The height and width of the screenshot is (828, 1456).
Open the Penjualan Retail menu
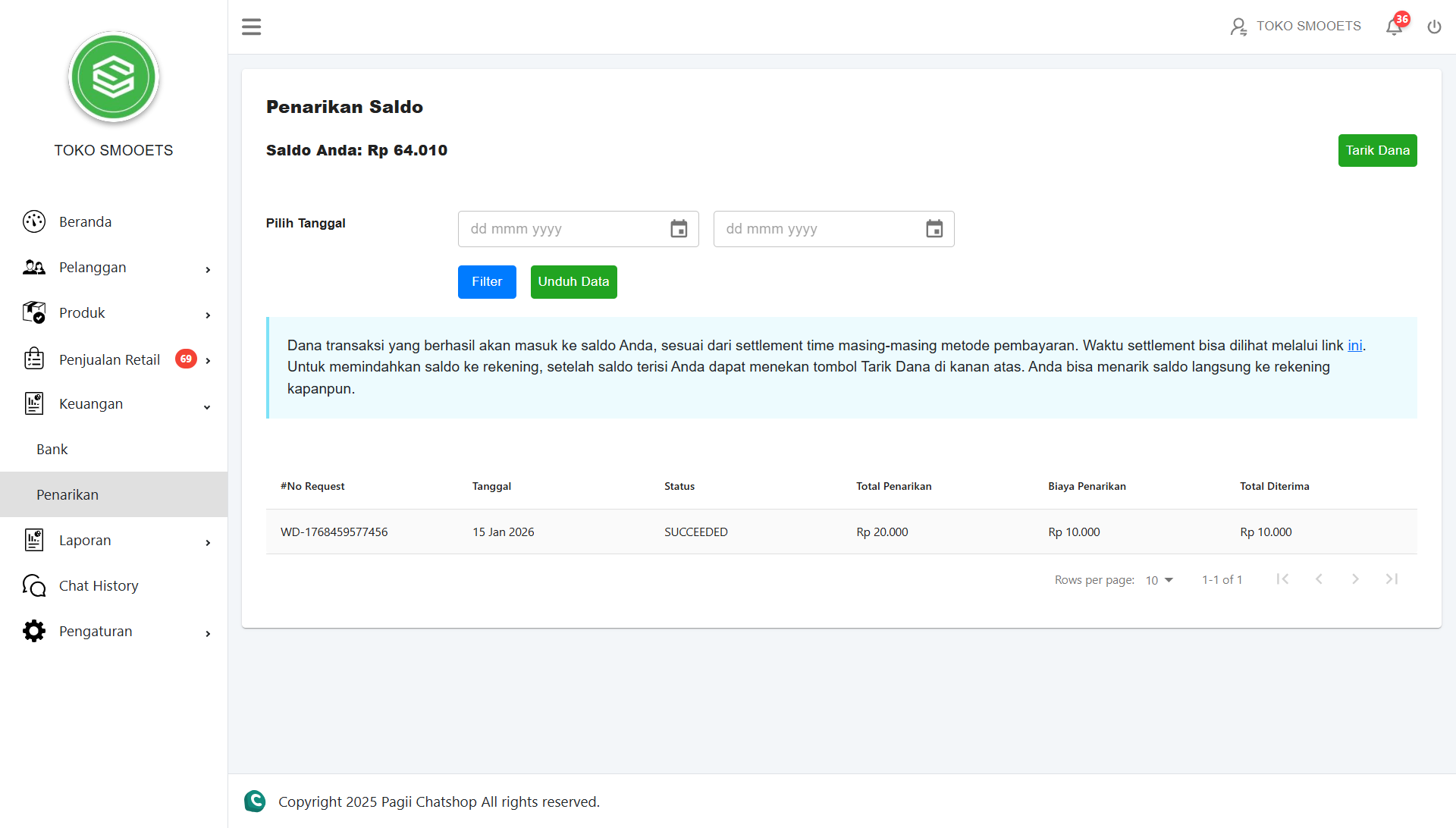110,359
